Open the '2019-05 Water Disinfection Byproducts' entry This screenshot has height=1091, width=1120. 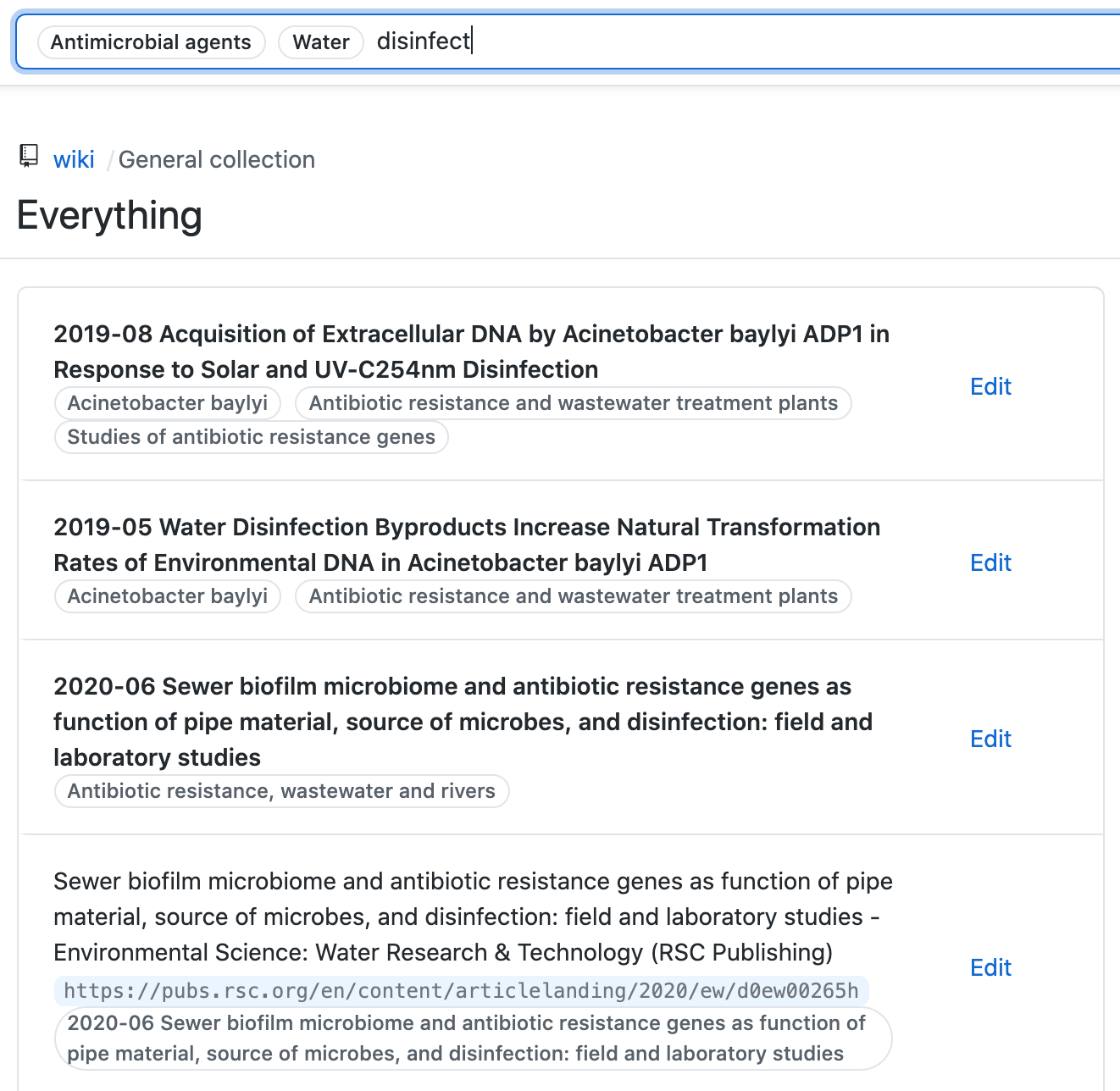[467, 545]
